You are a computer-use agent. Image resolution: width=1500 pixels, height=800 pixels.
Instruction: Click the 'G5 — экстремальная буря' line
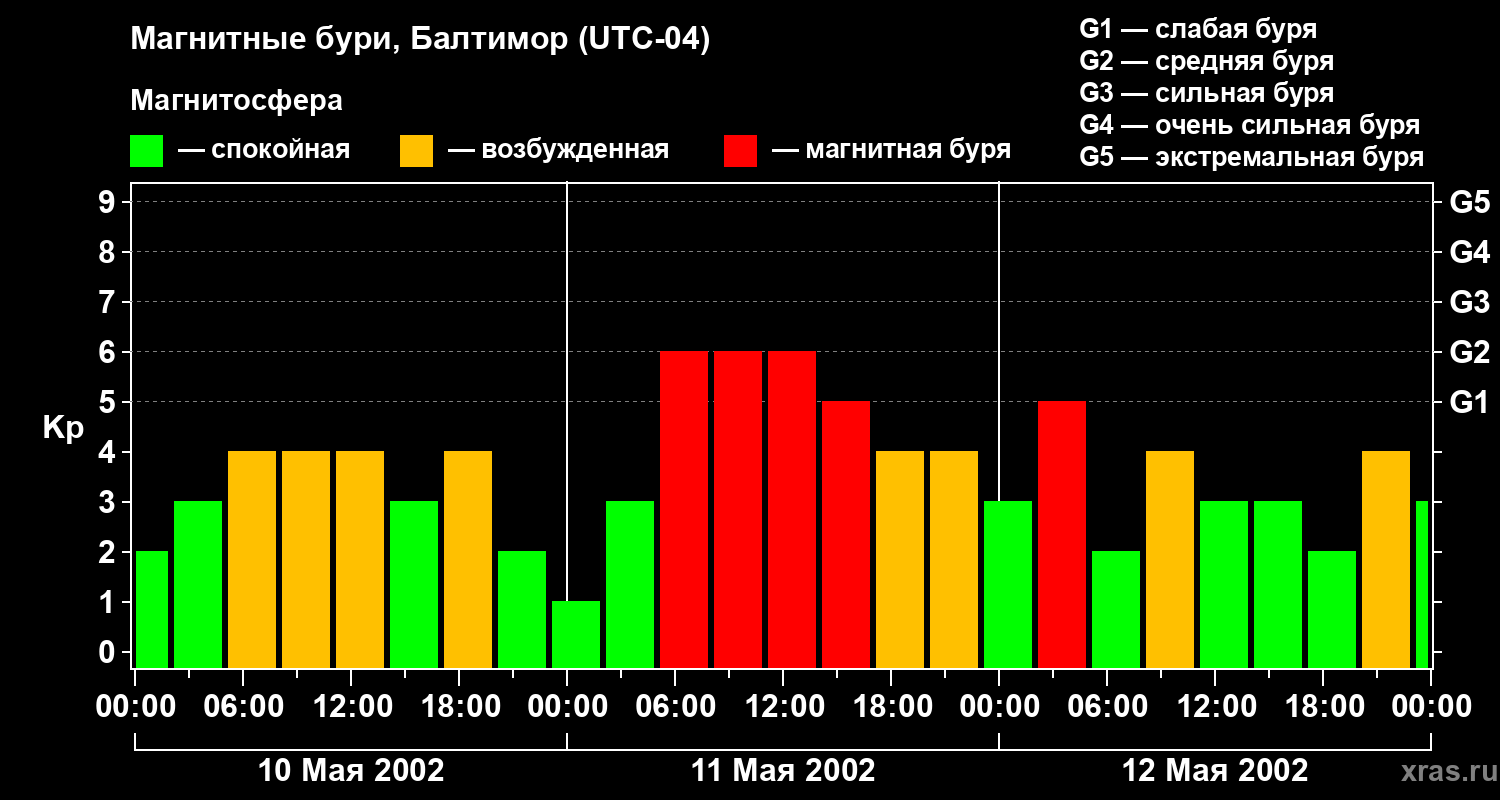[1251, 157]
